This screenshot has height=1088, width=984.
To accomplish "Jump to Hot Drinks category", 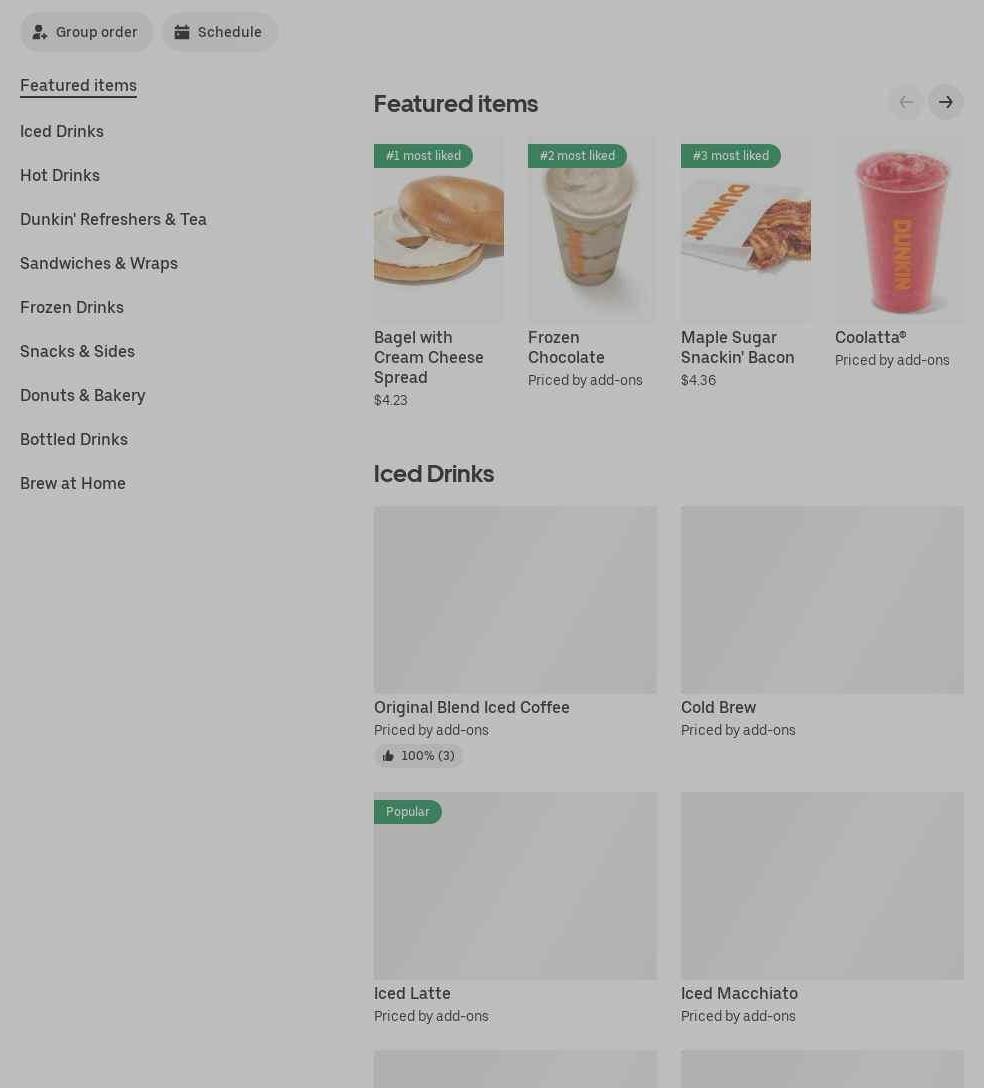I will click(60, 176).
